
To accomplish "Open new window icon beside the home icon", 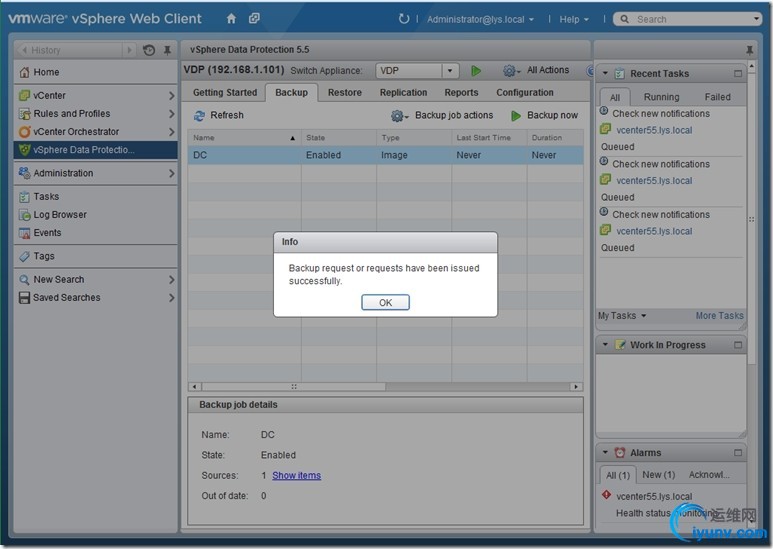I will (254, 19).
